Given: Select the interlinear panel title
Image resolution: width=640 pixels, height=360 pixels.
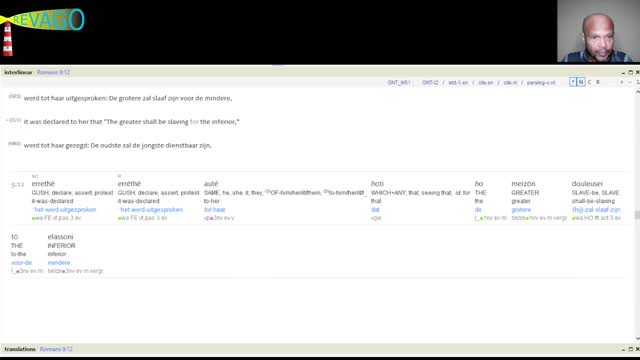Looking at the screenshot, I should click(18, 72).
